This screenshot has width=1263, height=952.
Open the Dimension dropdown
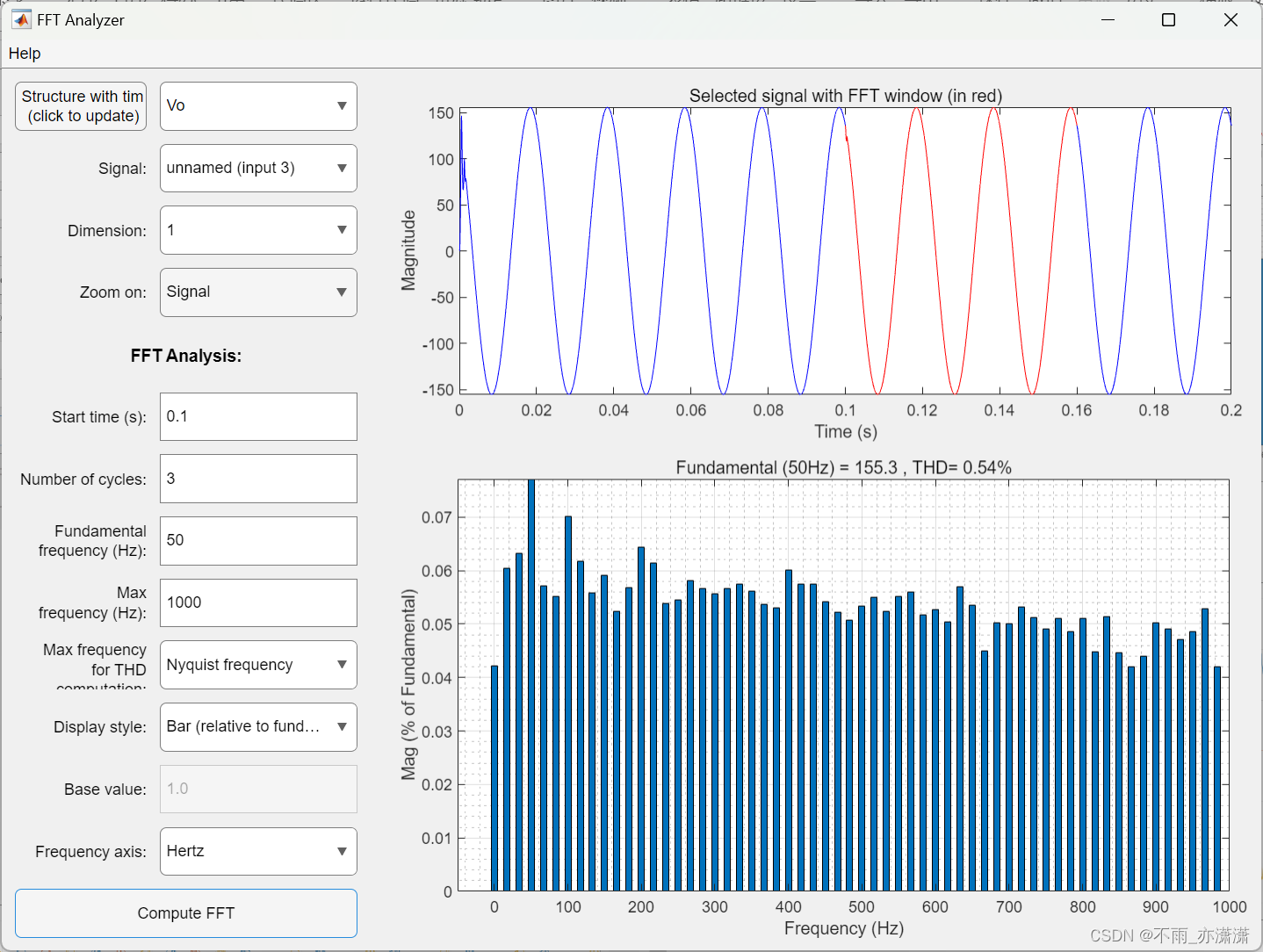(258, 230)
